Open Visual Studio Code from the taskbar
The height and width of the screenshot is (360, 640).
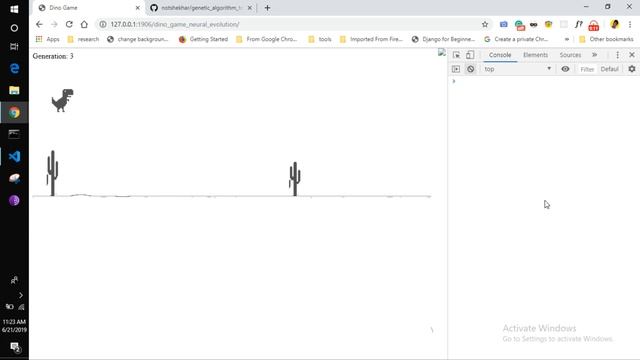point(14,156)
